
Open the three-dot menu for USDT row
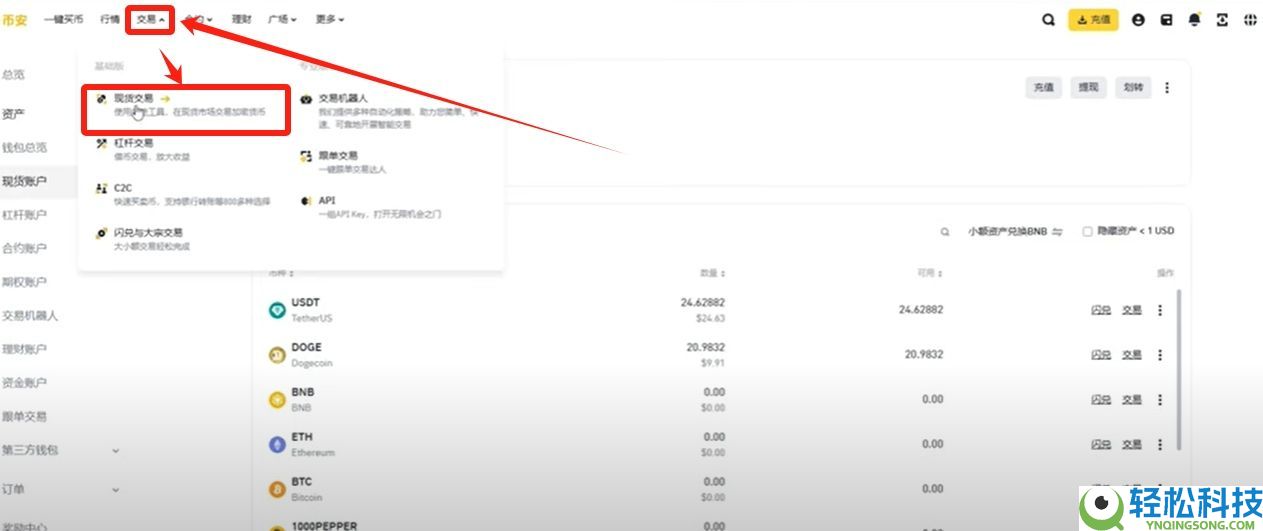coord(1160,310)
